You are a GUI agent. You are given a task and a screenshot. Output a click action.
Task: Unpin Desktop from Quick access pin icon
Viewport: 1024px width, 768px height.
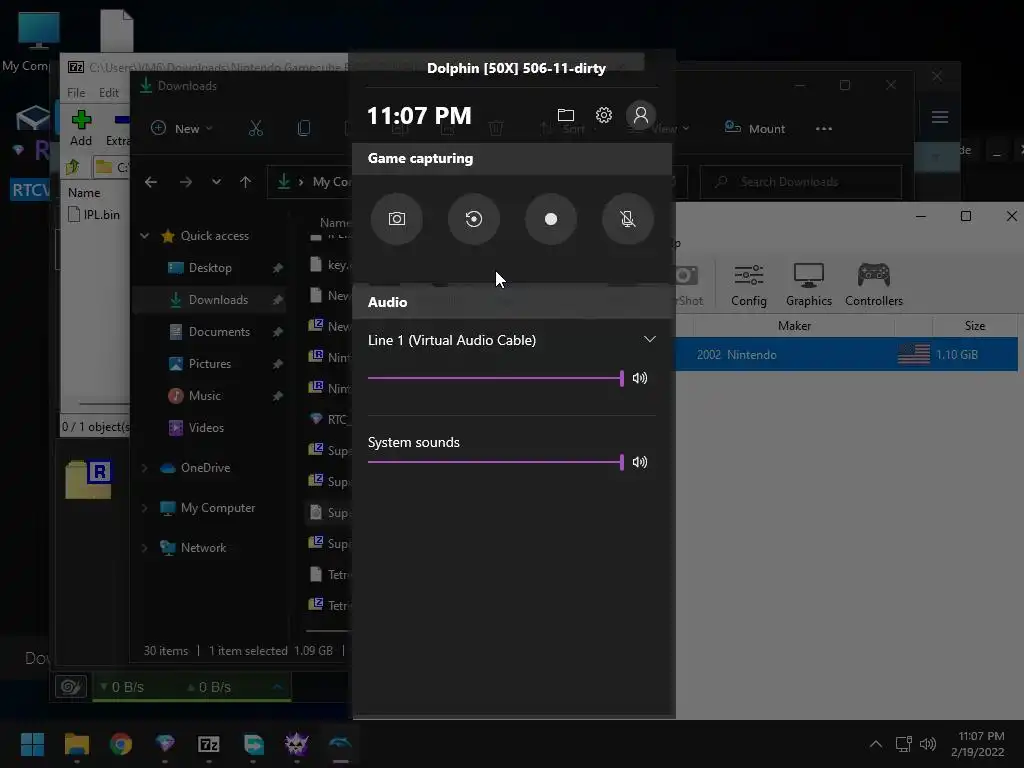278,268
